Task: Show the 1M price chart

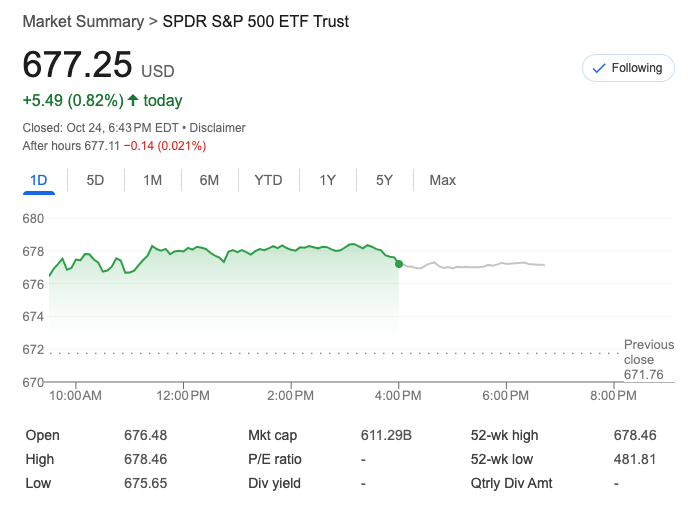Action: (152, 180)
